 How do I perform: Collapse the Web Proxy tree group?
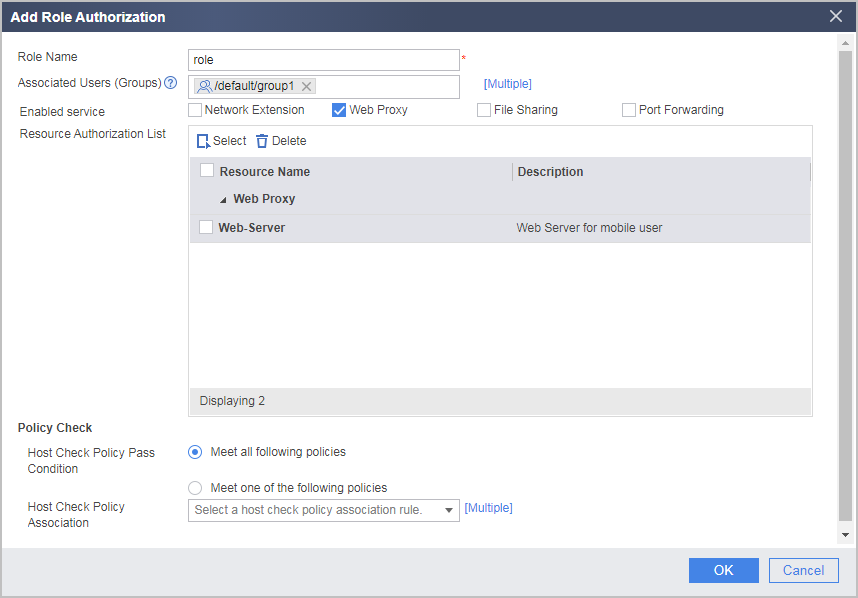[223, 200]
